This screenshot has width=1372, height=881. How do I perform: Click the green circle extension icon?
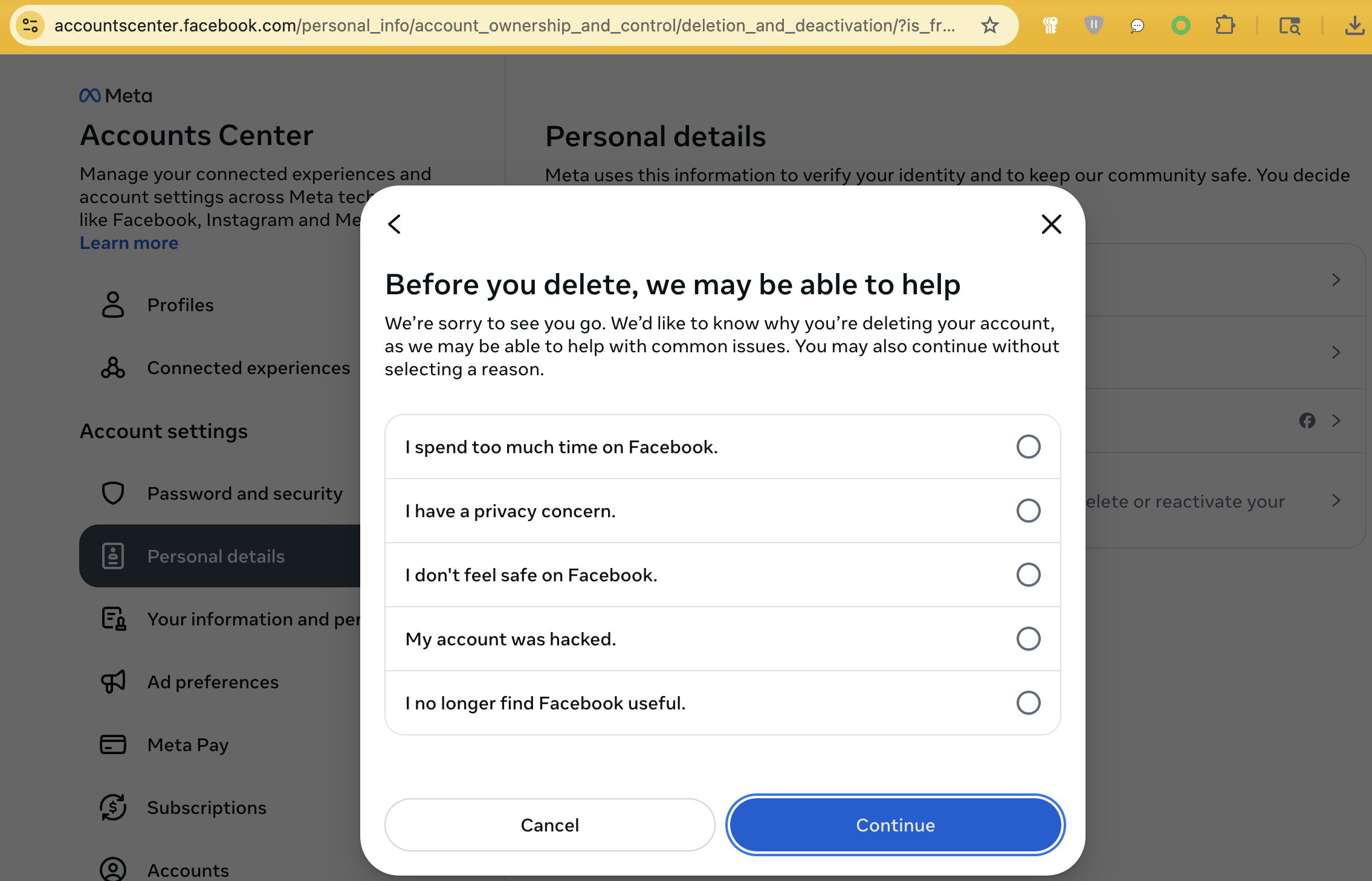(x=1180, y=25)
